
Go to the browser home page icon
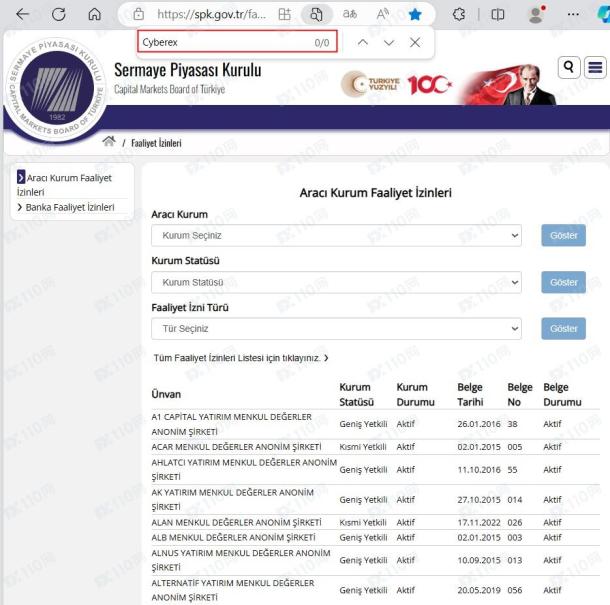(94, 15)
